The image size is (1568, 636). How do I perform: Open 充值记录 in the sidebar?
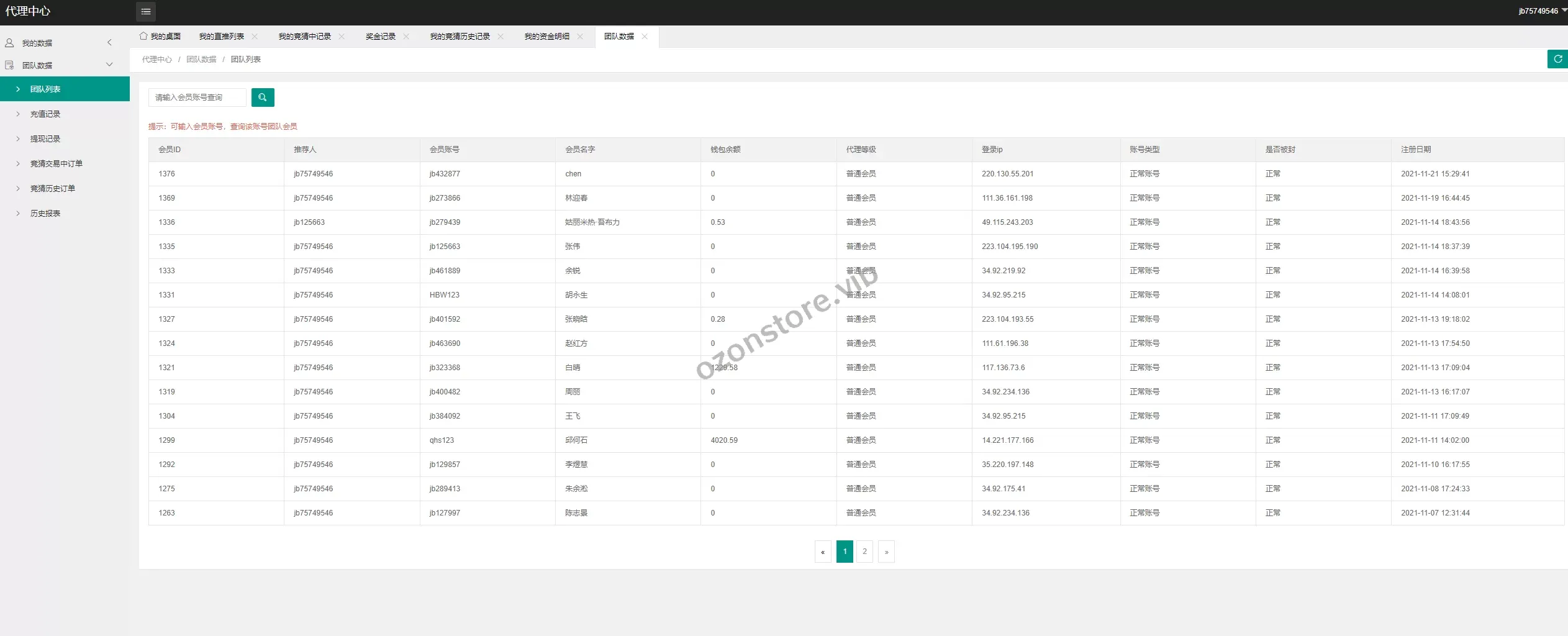(45, 114)
